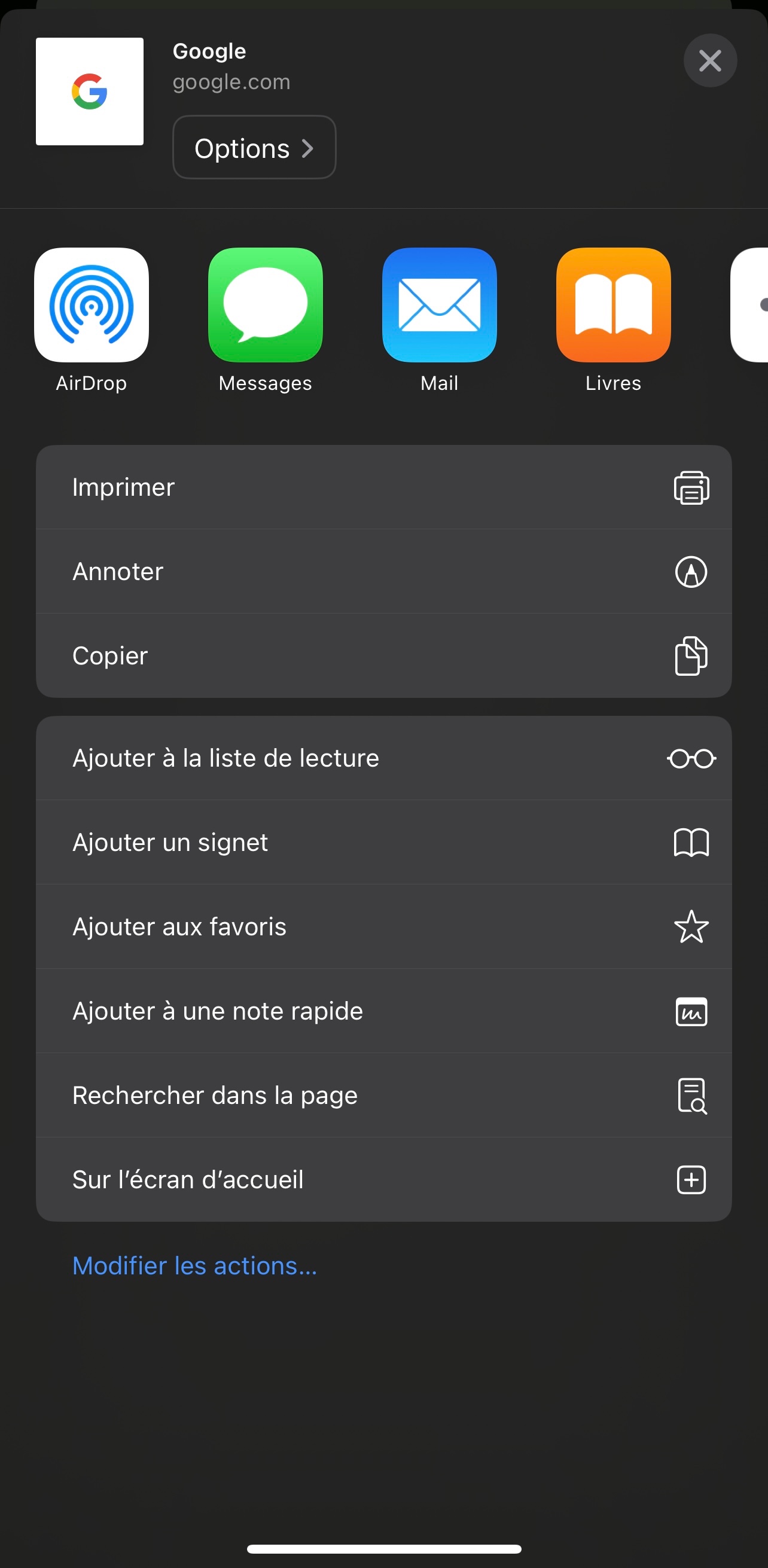Open the Messages app icon
Viewport: 768px width, 1568px height.
[x=265, y=304]
